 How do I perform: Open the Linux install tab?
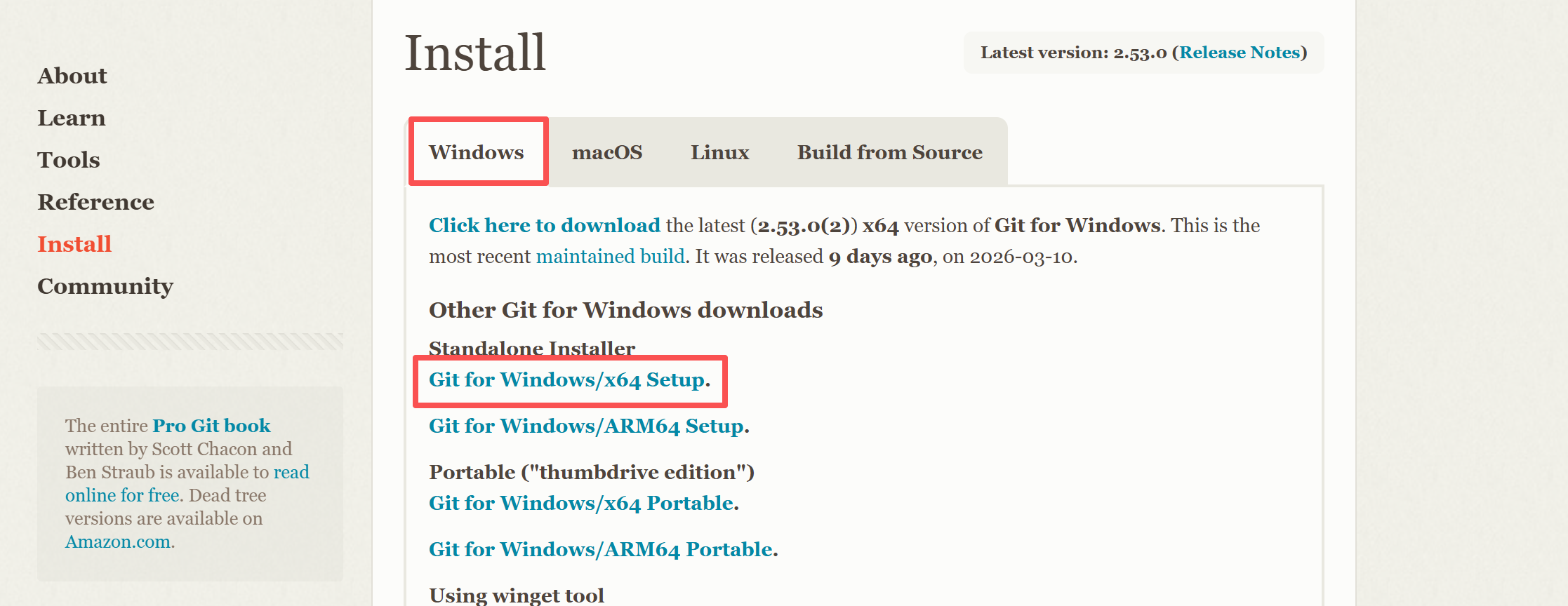(720, 152)
